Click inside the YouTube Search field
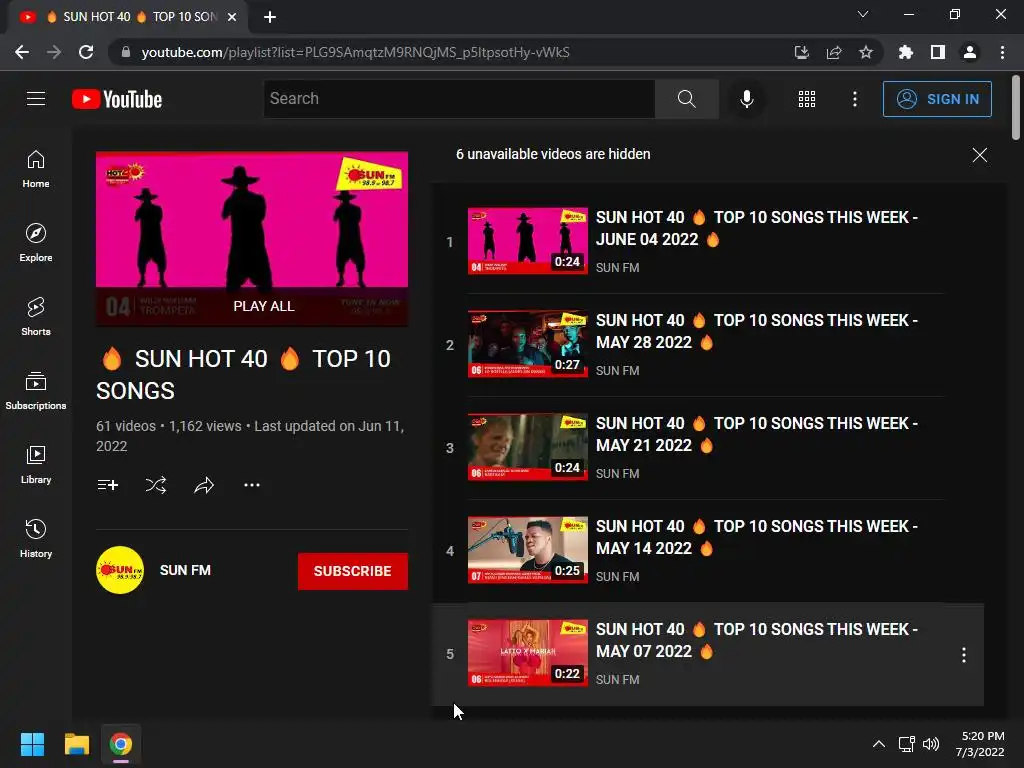This screenshot has width=1024, height=768. (459, 99)
